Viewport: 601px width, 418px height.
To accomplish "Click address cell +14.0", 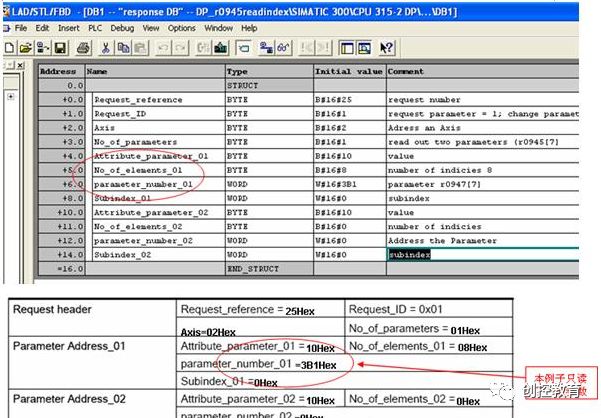I will tap(62, 255).
